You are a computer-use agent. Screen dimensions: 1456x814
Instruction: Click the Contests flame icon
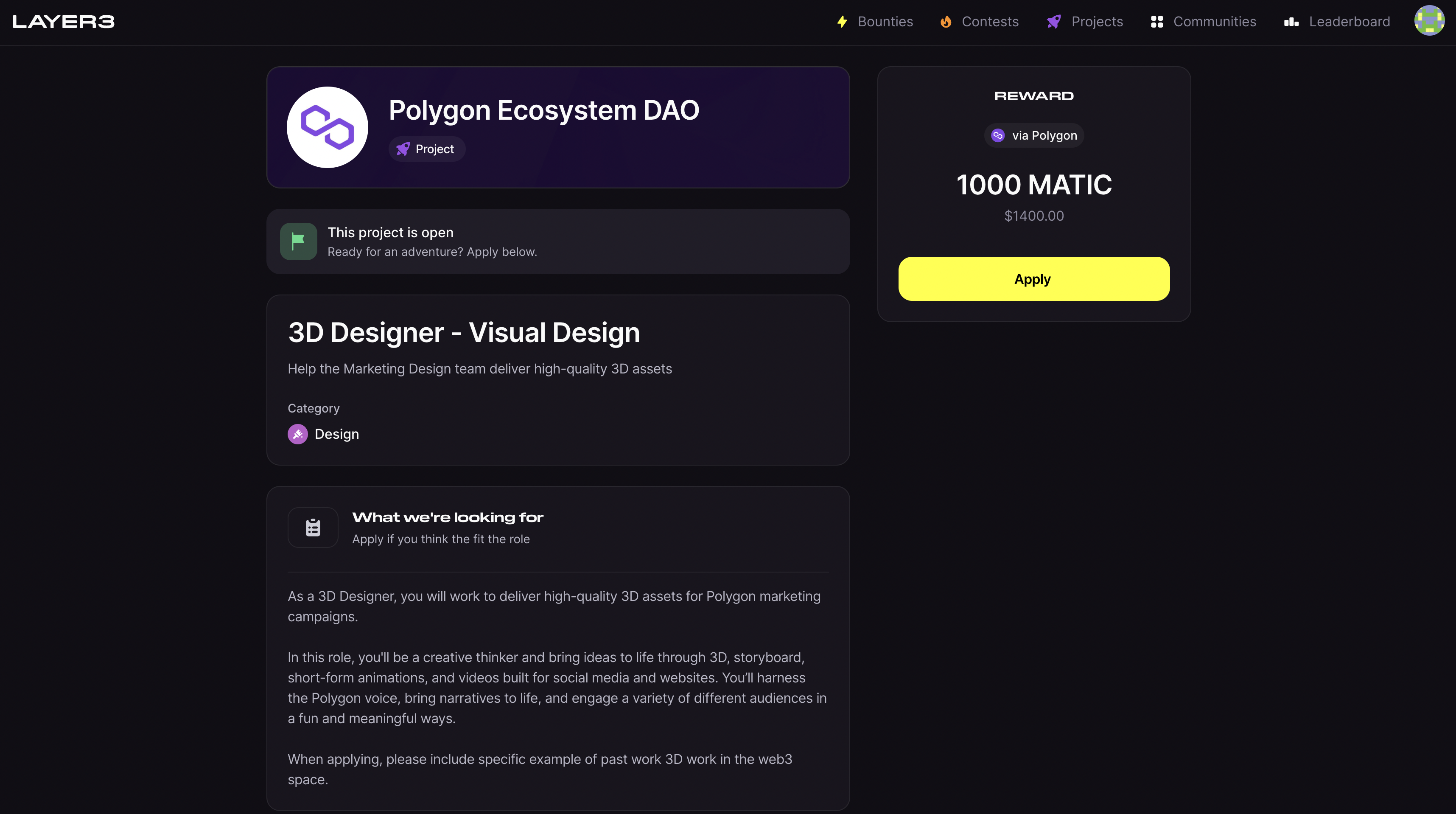click(x=946, y=22)
